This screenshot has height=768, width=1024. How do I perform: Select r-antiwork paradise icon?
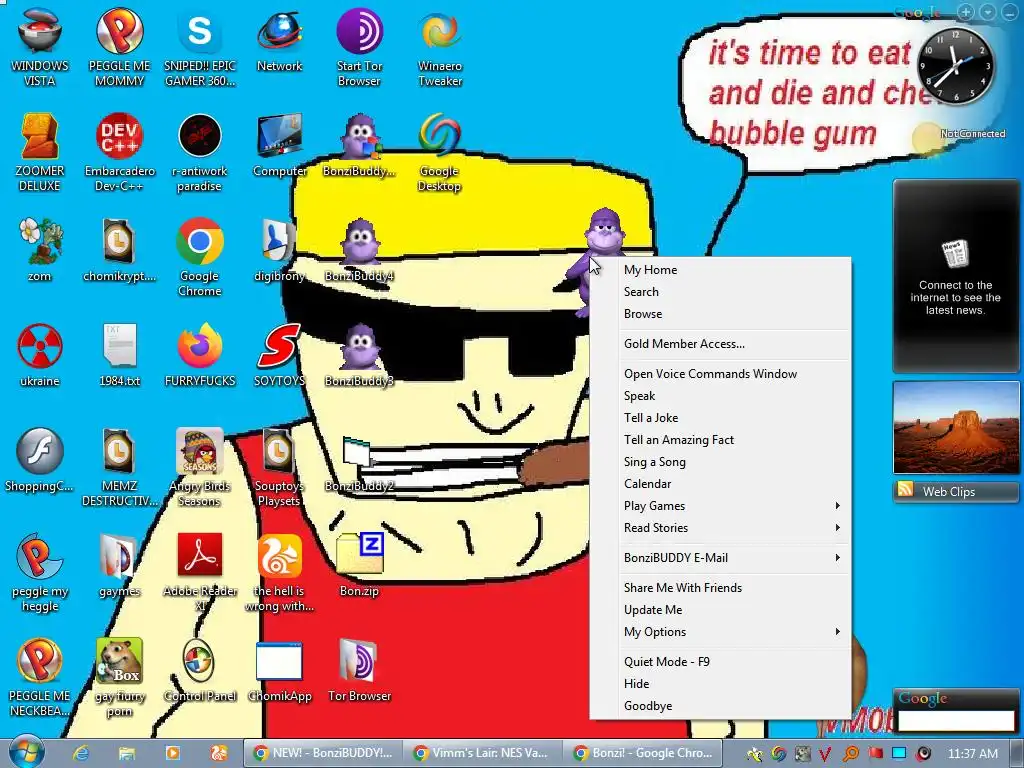(200, 152)
